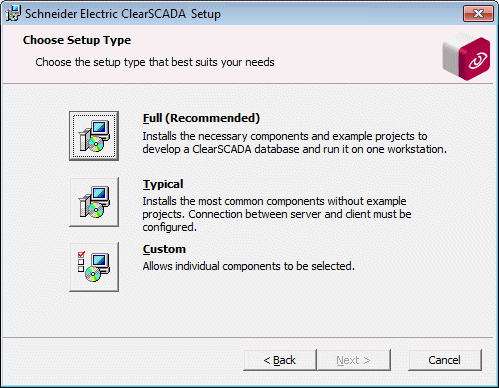Go back with the < Back button

pyautogui.click(x=280, y=360)
